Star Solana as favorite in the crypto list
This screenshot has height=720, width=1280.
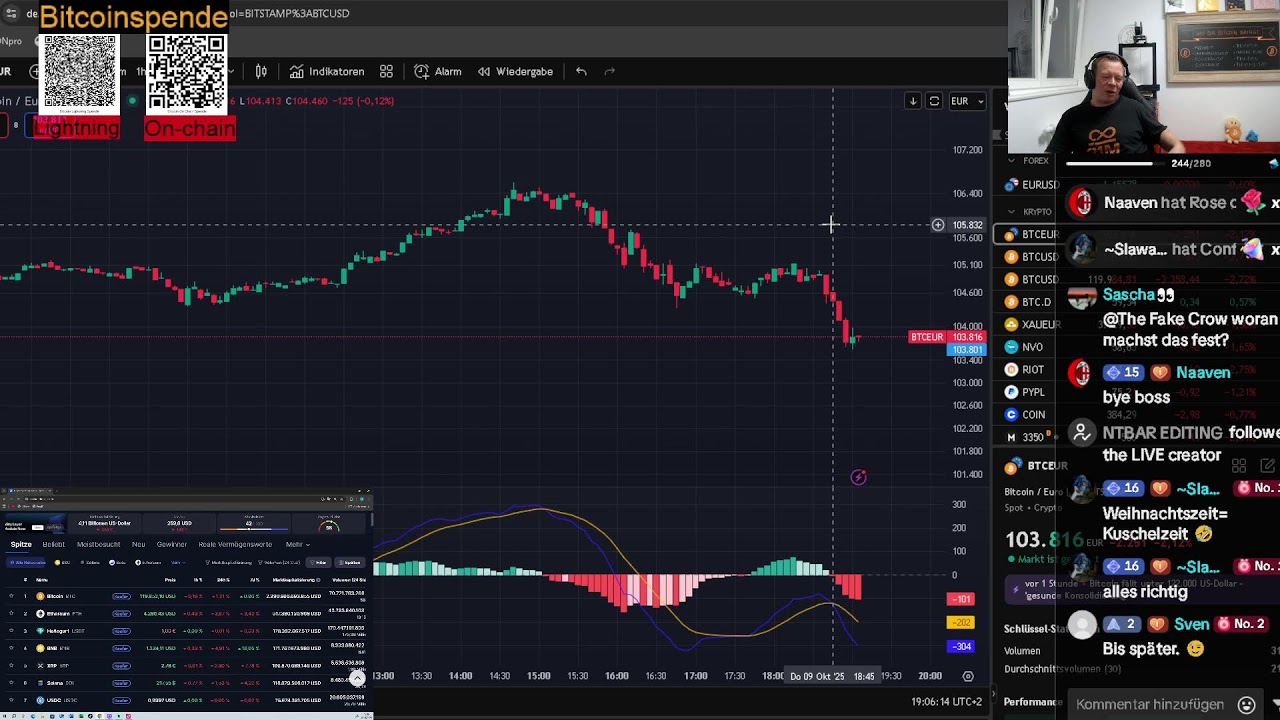pyautogui.click(x=11, y=683)
